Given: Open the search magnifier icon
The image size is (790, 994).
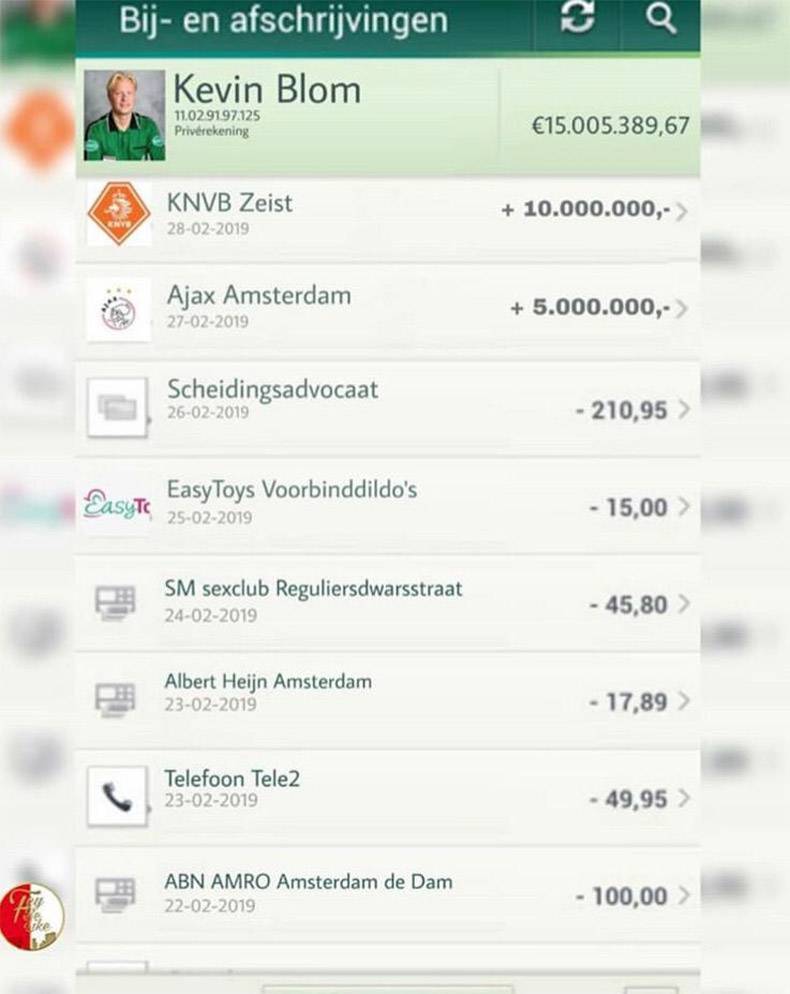Looking at the screenshot, I should (x=660, y=20).
